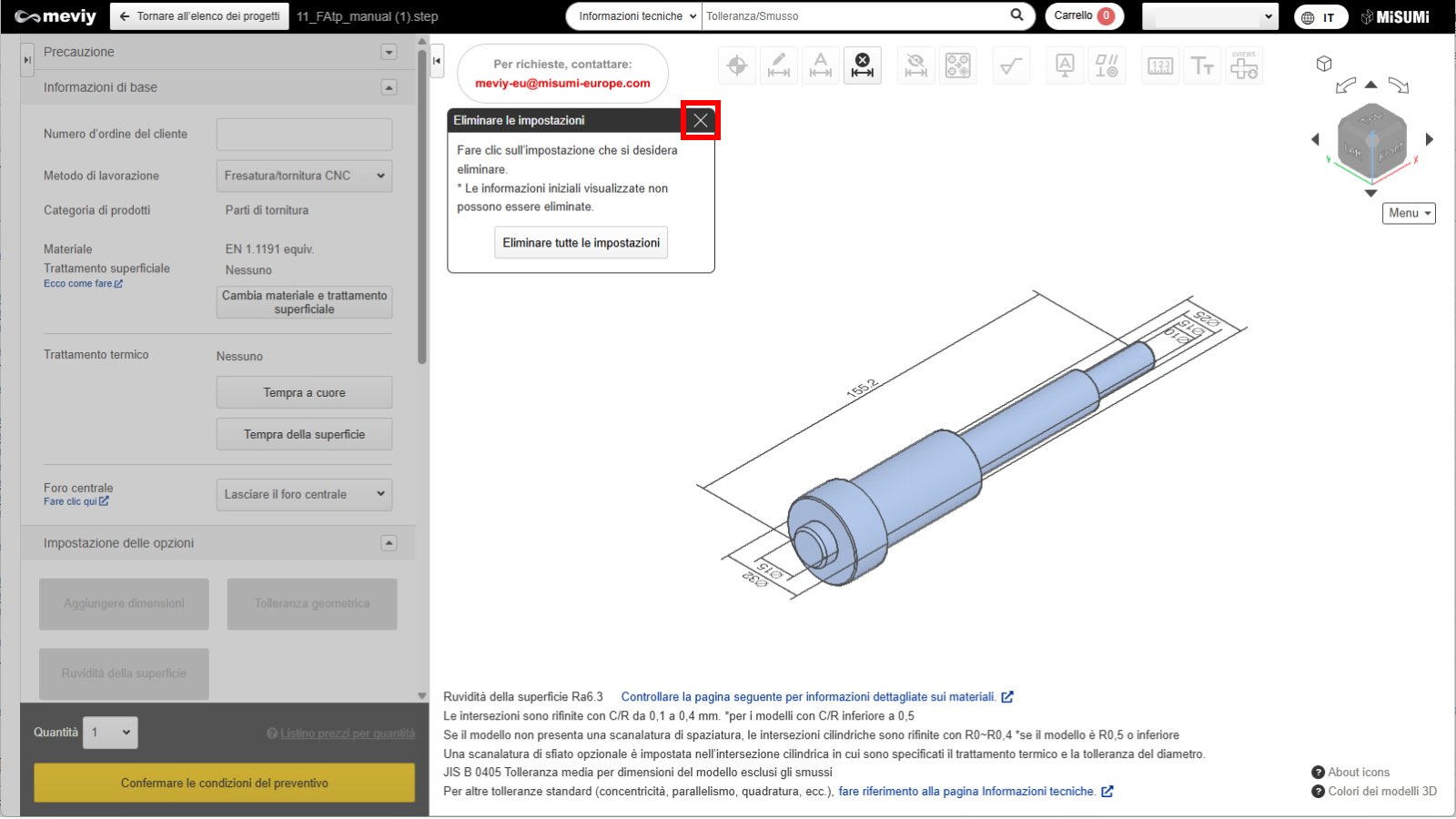This screenshot has width=1456, height=819.
Task: Open the Foro centrale dropdown
Action: coord(304,494)
